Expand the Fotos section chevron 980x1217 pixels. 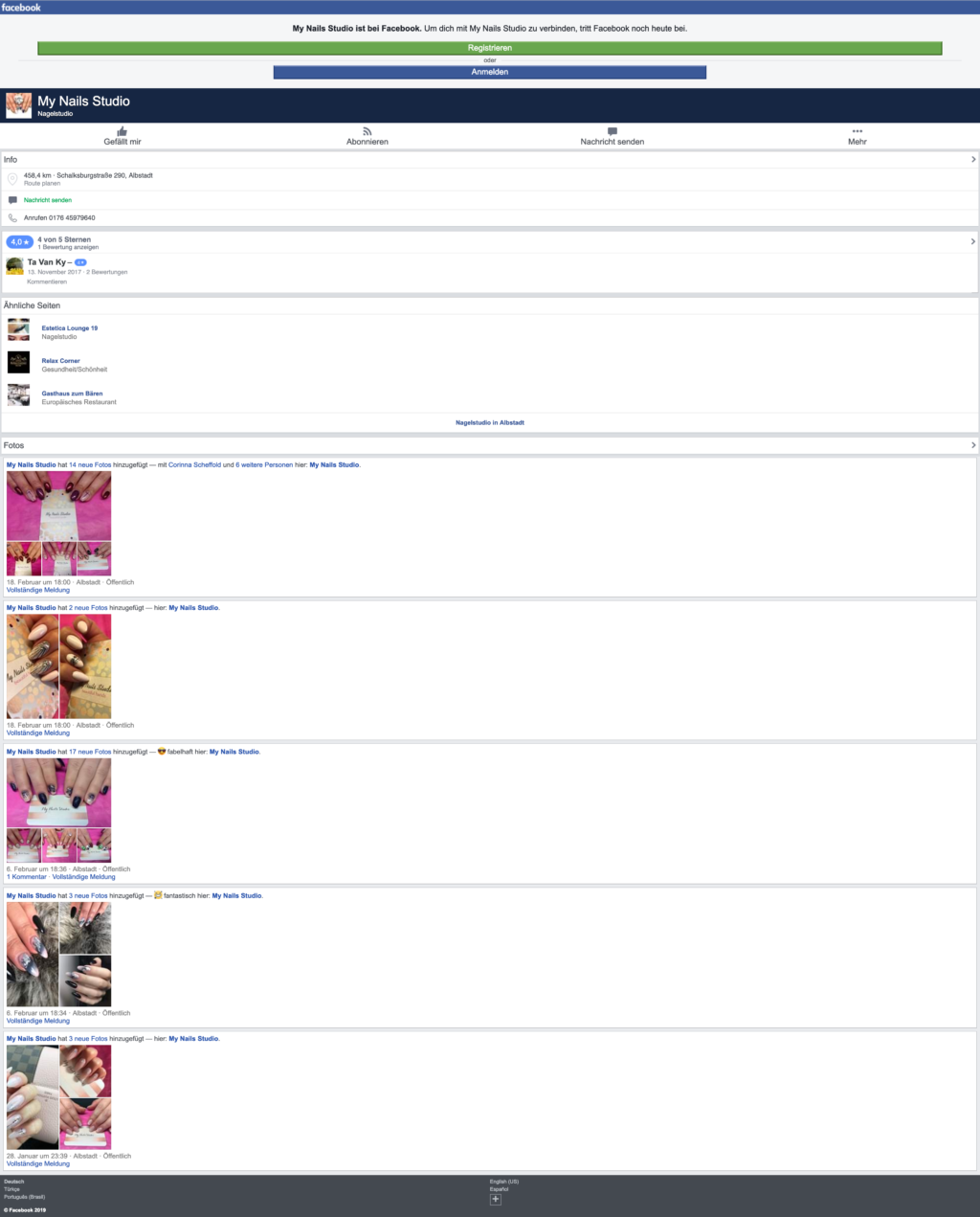[x=972, y=445]
